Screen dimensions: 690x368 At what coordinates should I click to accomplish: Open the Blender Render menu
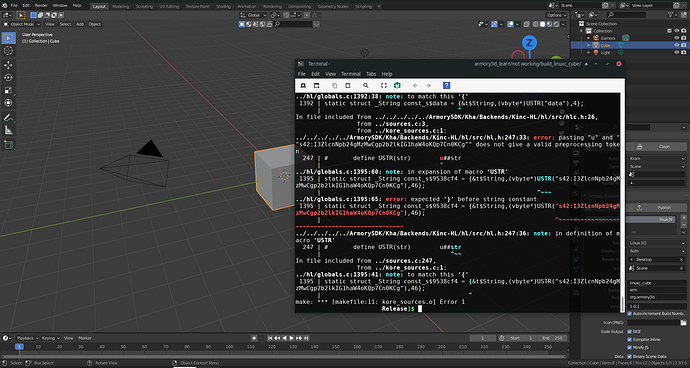click(x=41, y=6)
